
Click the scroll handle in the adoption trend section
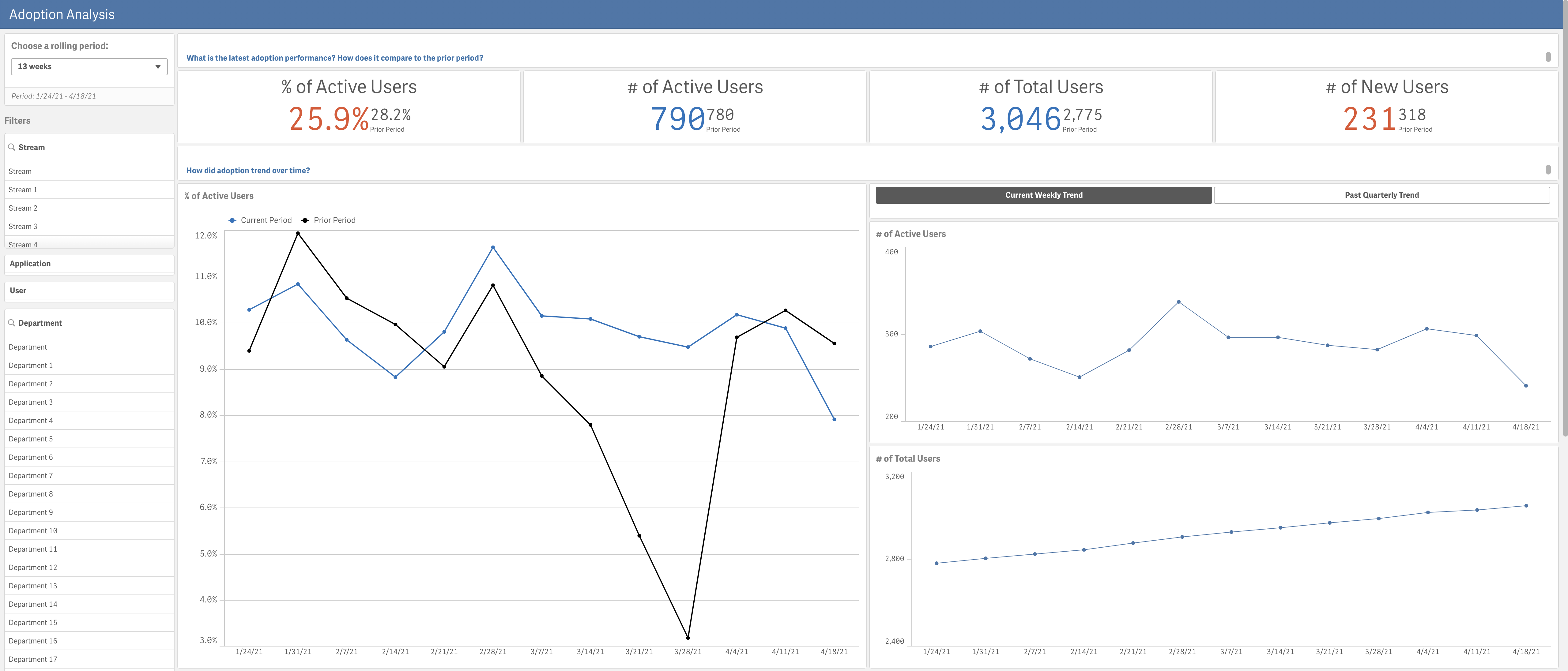(1548, 169)
